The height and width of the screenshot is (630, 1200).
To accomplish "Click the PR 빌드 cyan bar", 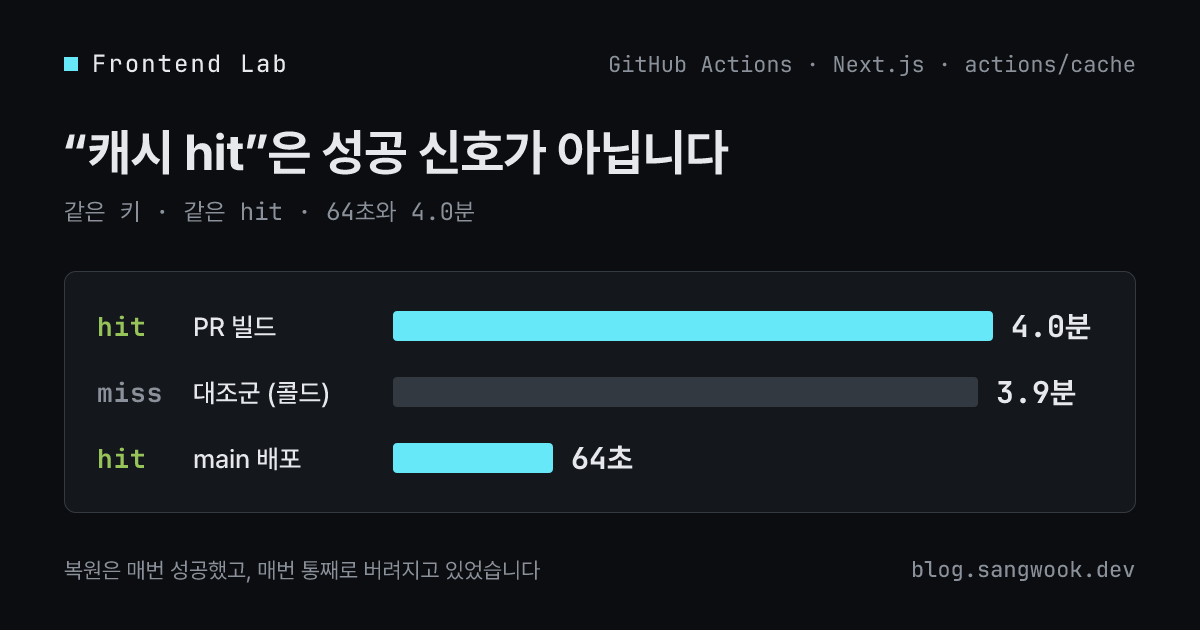I will coord(693,326).
